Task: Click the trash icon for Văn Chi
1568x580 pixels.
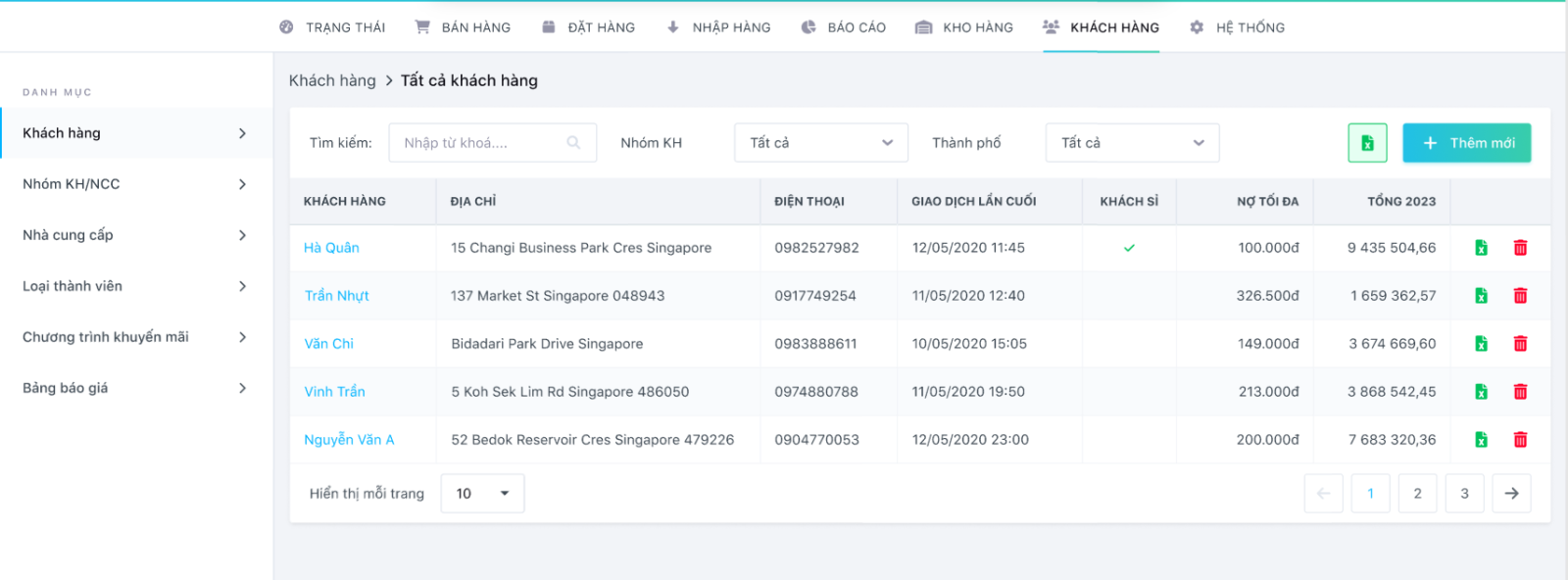Action: (x=1520, y=344)
